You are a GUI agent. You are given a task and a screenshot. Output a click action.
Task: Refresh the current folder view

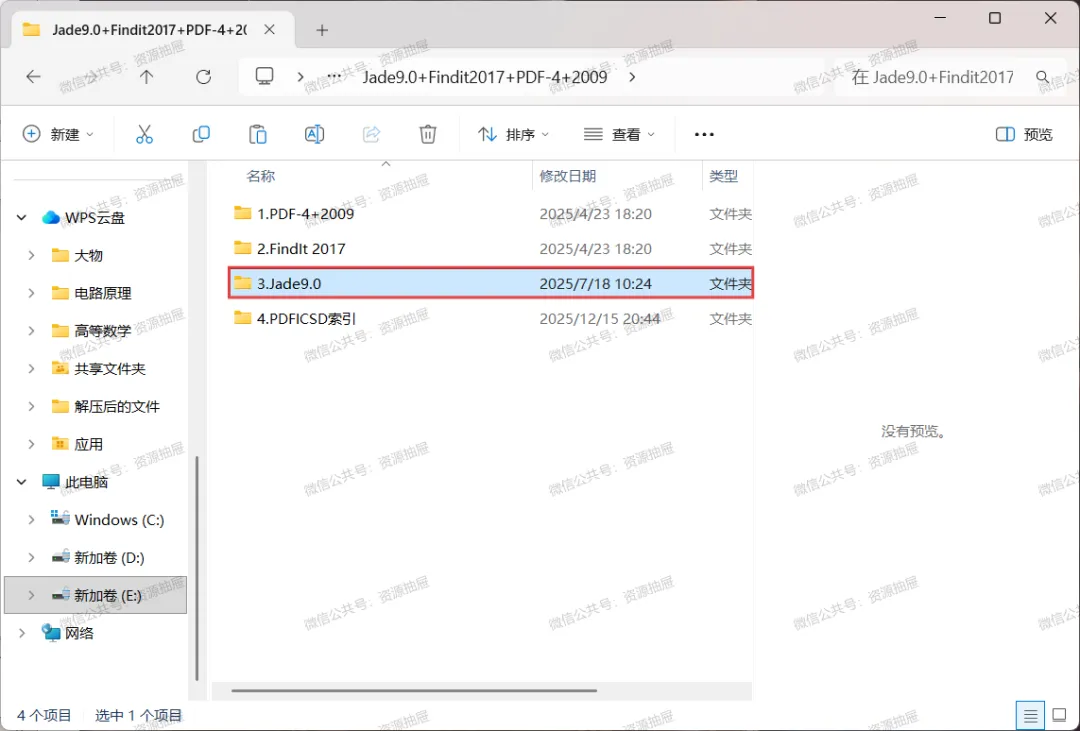click(x=203, y=76)
